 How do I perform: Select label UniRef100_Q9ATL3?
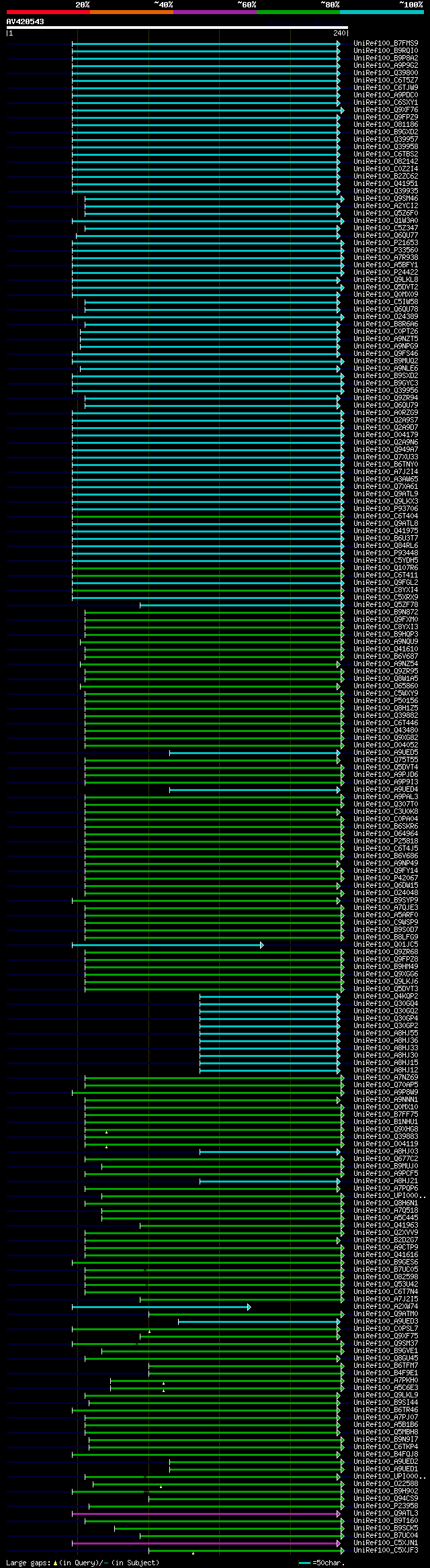(386, 1513)
